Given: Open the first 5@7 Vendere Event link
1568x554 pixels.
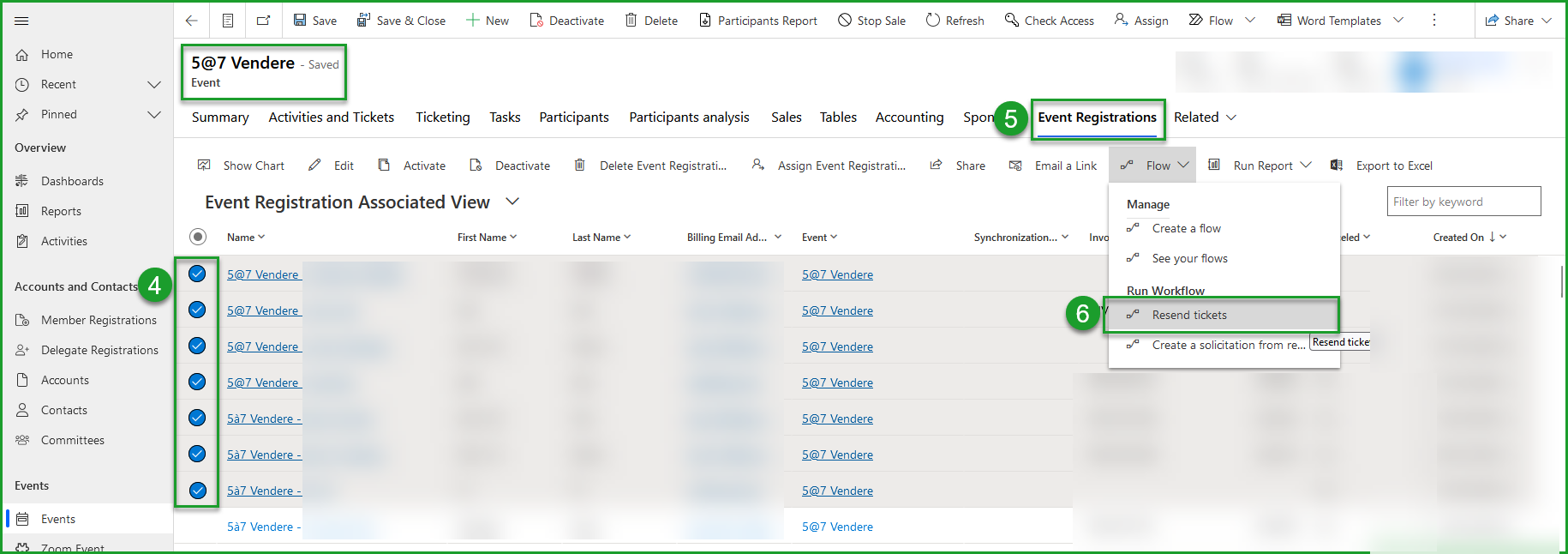Looking at the screenshot, I should coord(837,274).
